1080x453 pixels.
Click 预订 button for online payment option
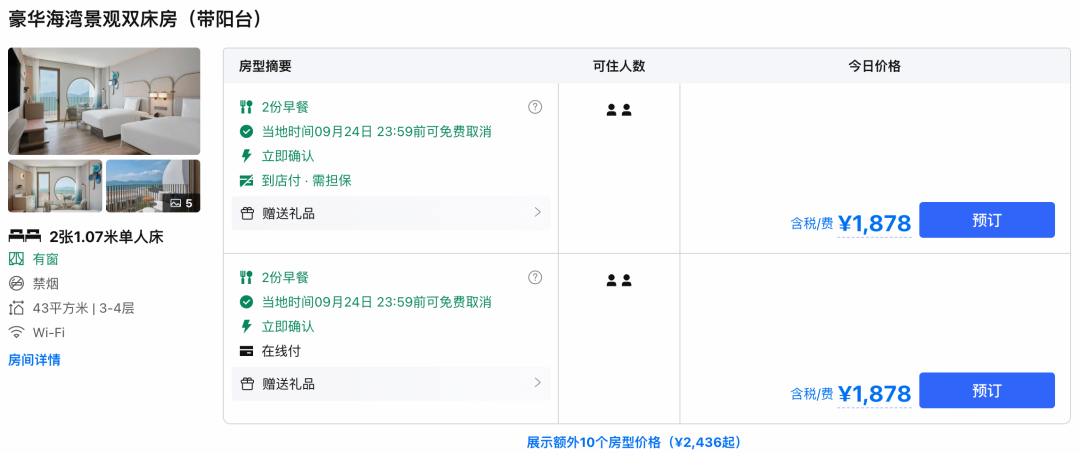986,390
